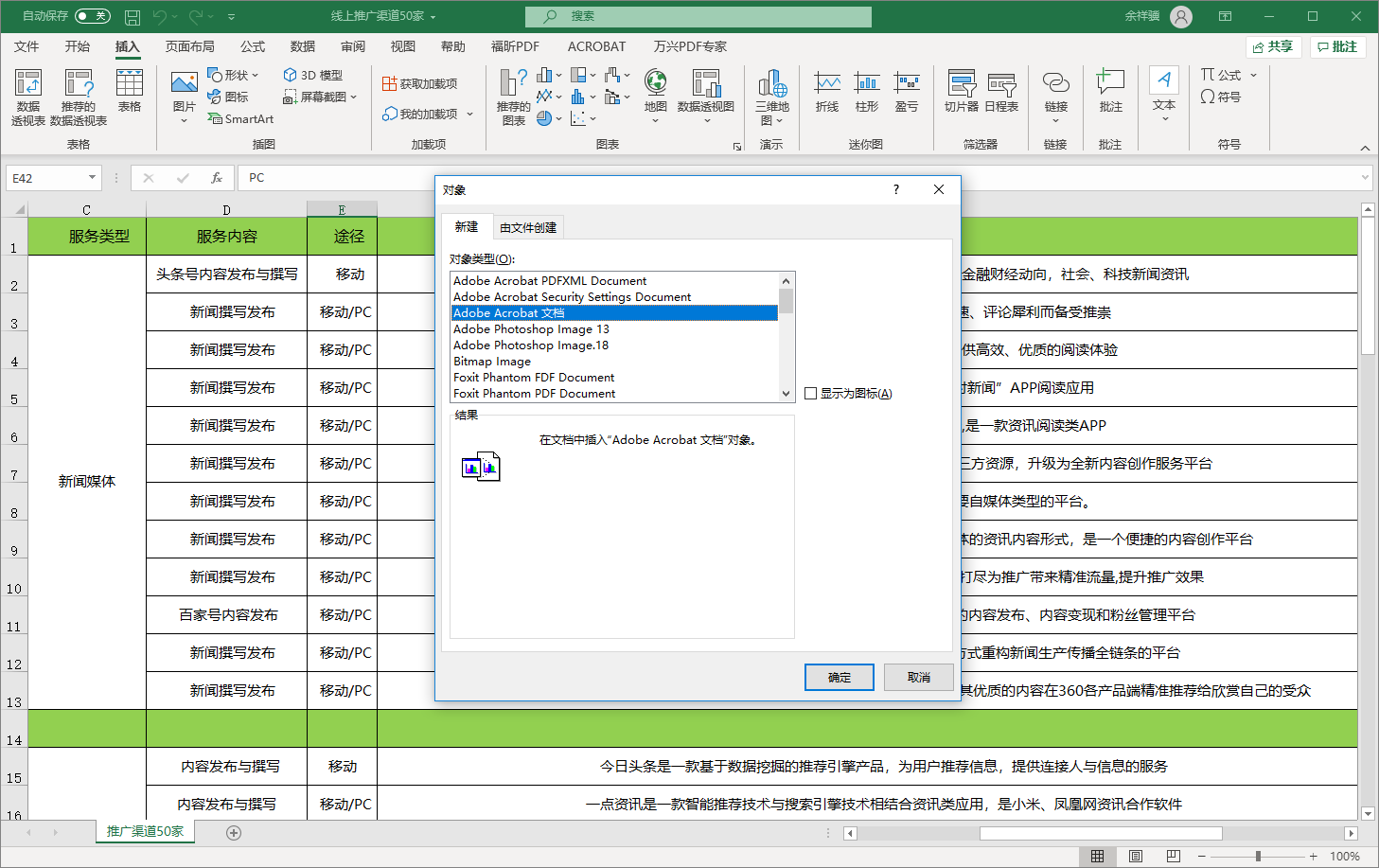Click the SmartArt icon

click(x=240, y=119)
